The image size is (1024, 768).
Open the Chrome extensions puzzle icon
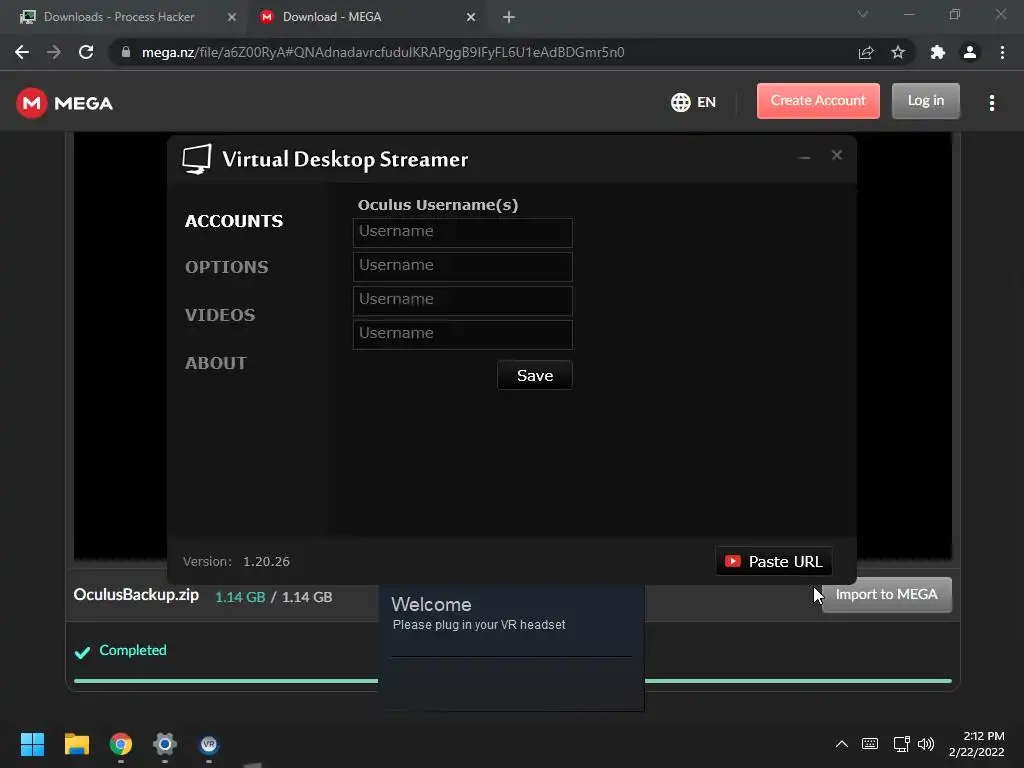point(938,52)
